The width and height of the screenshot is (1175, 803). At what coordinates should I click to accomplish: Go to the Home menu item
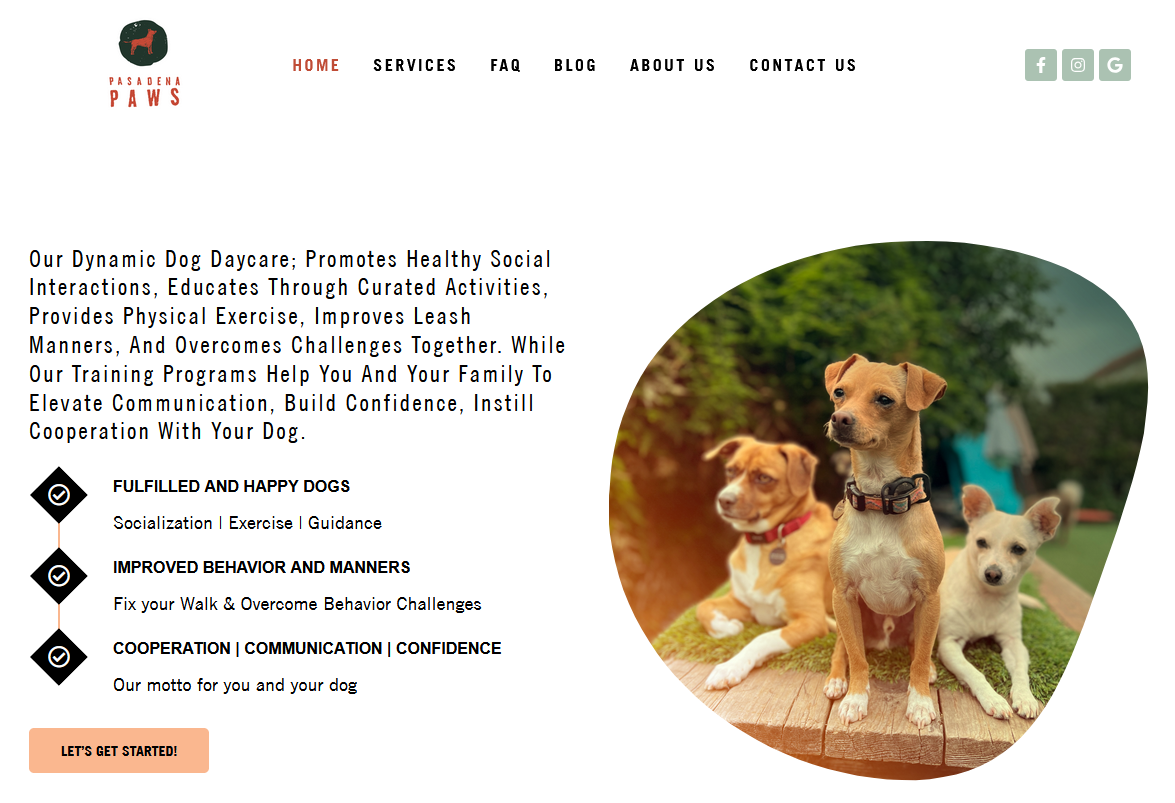316,65
